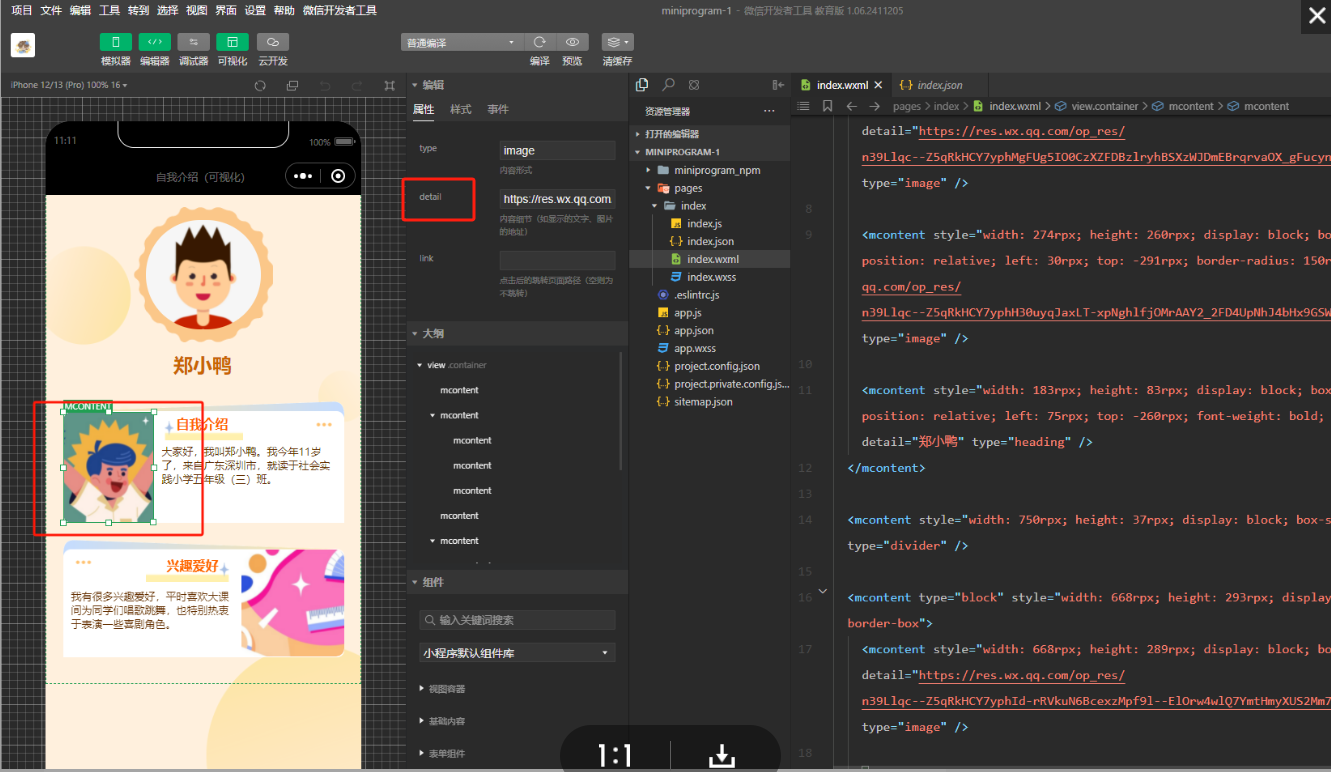
Task: Close the index.wxml editor tab
Action: click(878, 85)
